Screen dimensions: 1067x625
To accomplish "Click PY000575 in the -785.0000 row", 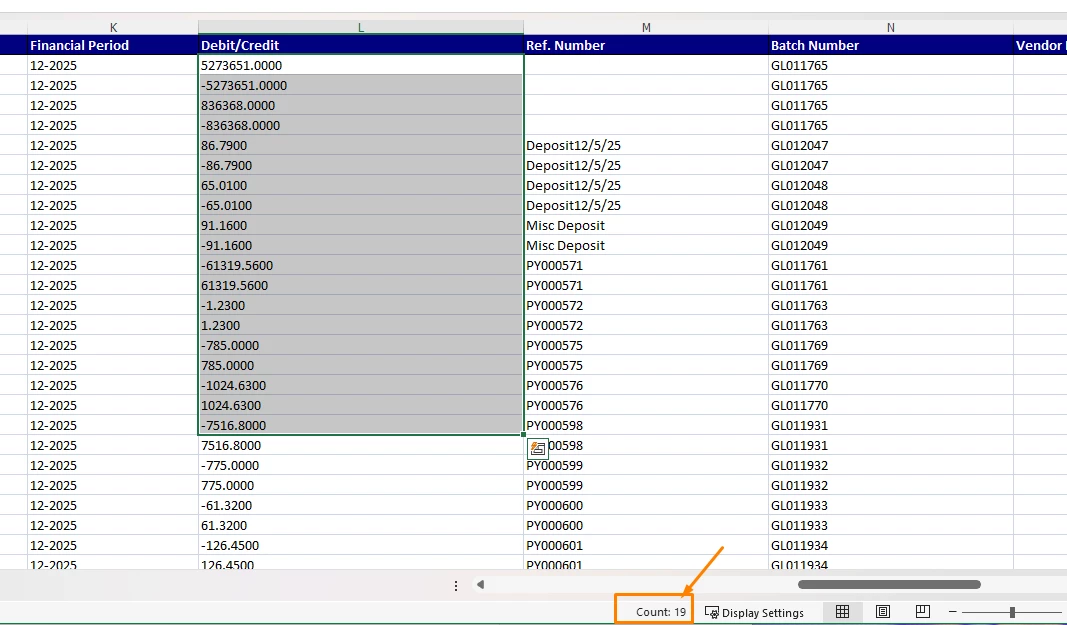I will [x=555, y=346].
